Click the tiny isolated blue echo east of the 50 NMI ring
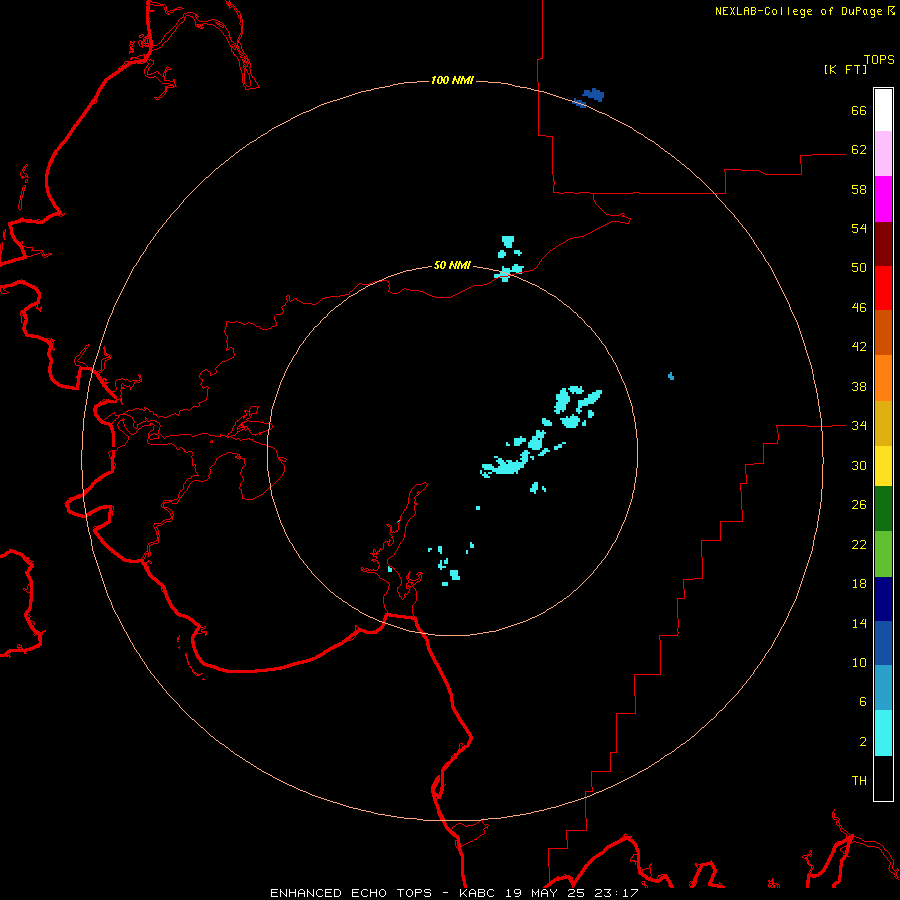 pos(671,377)
